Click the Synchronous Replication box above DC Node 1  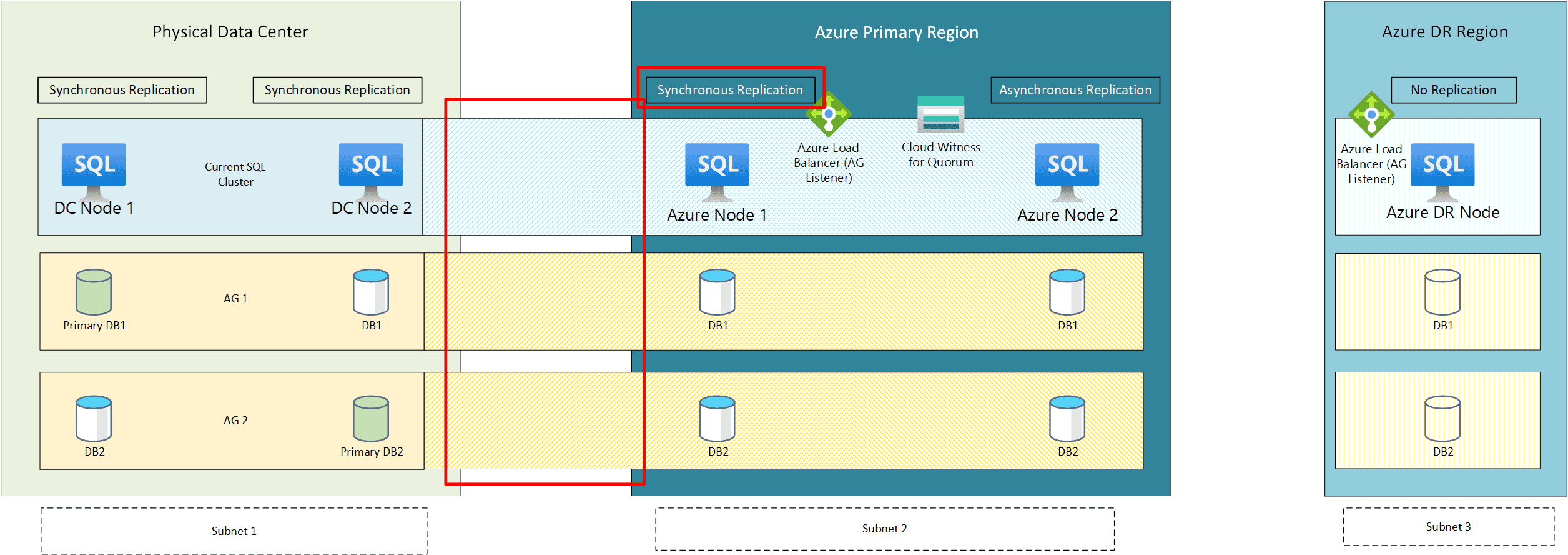coord(122,90)
